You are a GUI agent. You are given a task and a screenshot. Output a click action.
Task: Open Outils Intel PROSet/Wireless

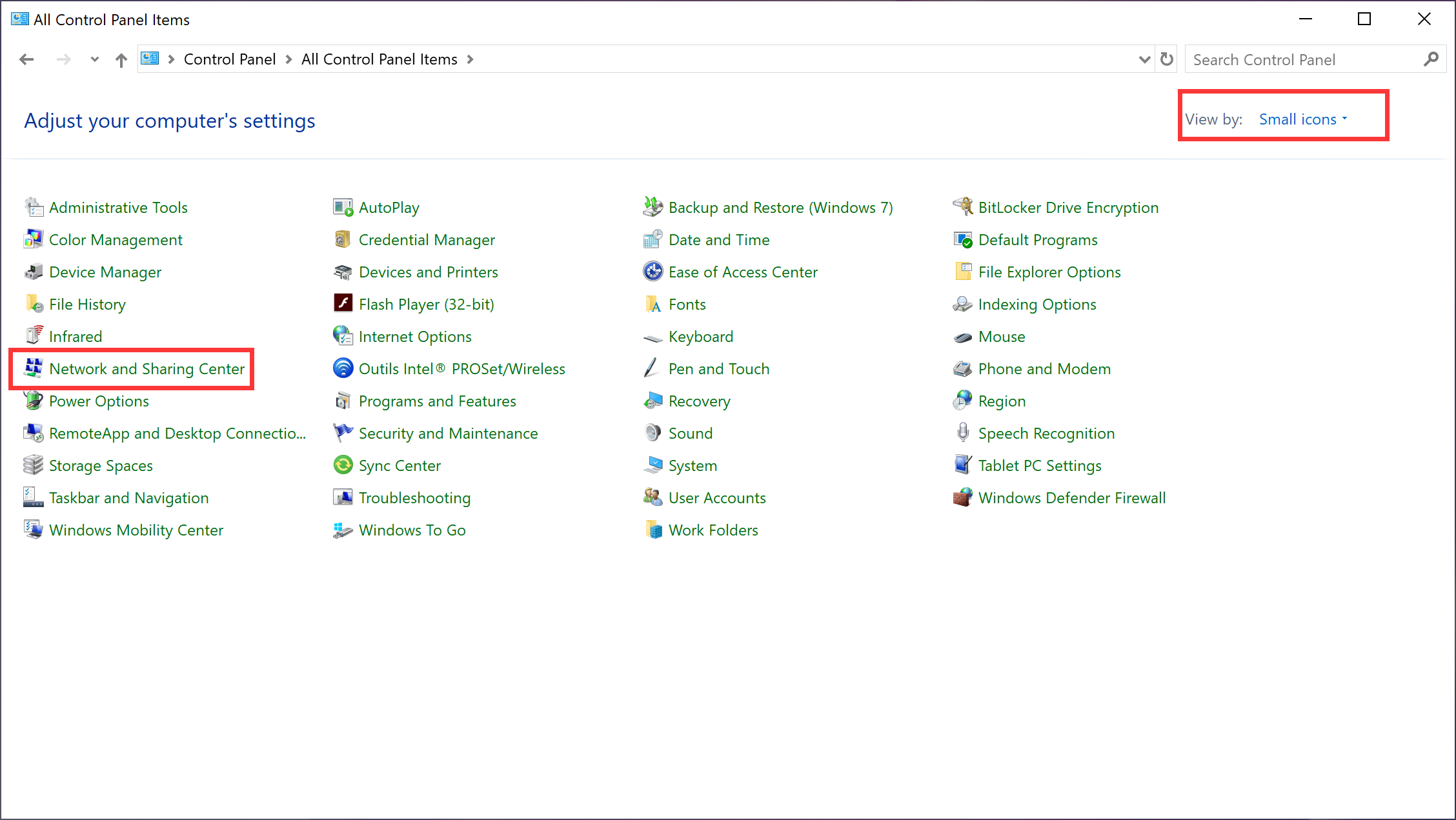(x=462, y=369)
